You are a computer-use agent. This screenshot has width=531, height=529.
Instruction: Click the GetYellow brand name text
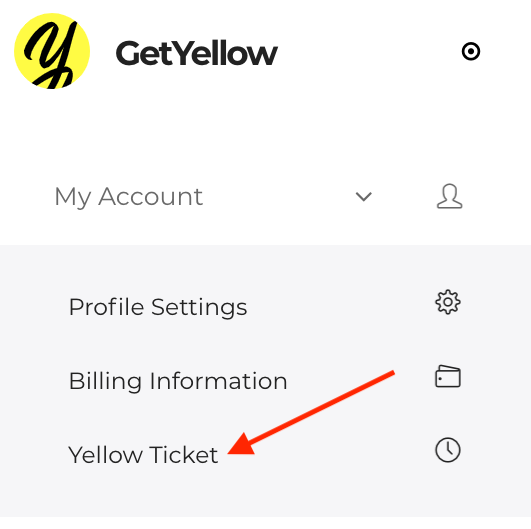coord(197,53)
